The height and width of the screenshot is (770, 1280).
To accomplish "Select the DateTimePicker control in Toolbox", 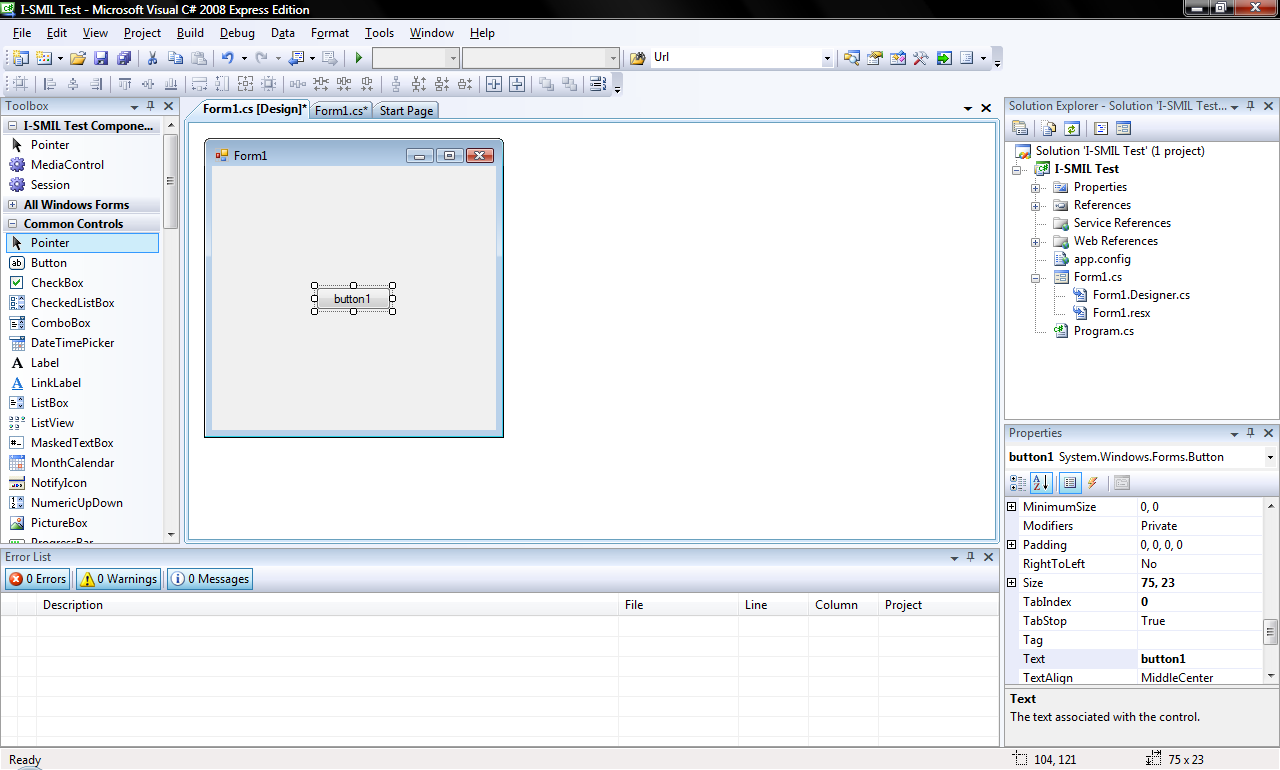I will [72, 343].
